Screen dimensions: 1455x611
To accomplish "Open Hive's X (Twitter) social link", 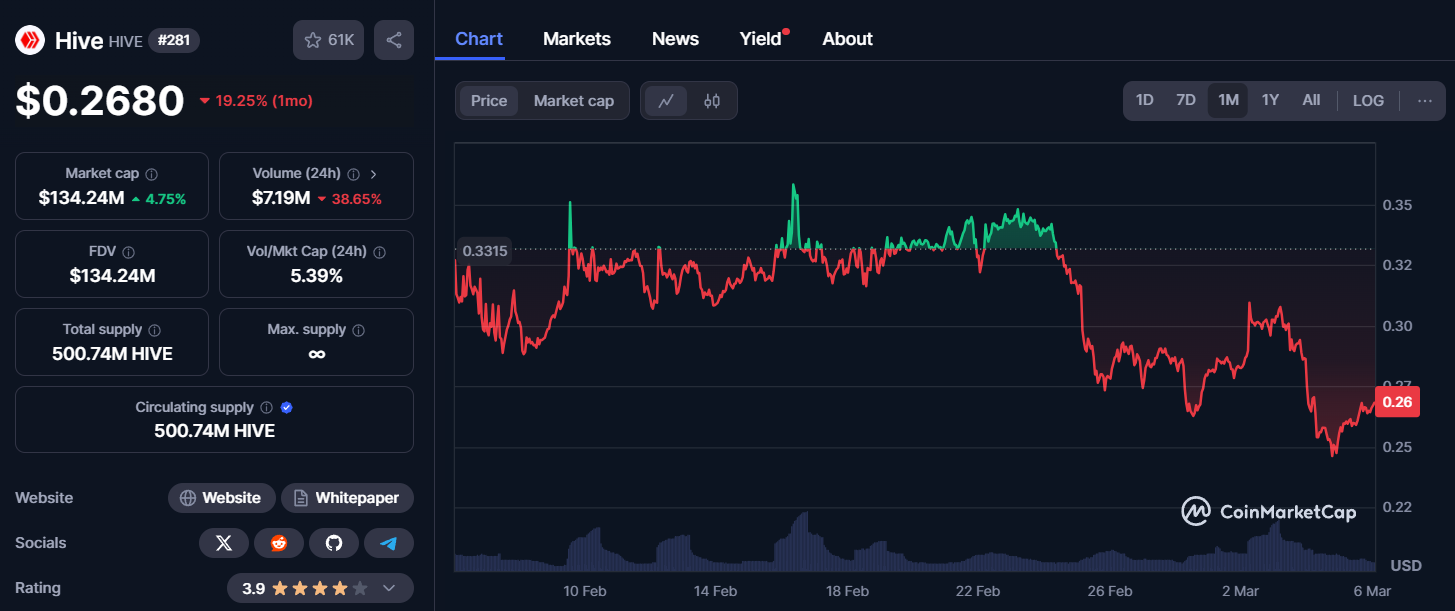I will tap(224, 543).
